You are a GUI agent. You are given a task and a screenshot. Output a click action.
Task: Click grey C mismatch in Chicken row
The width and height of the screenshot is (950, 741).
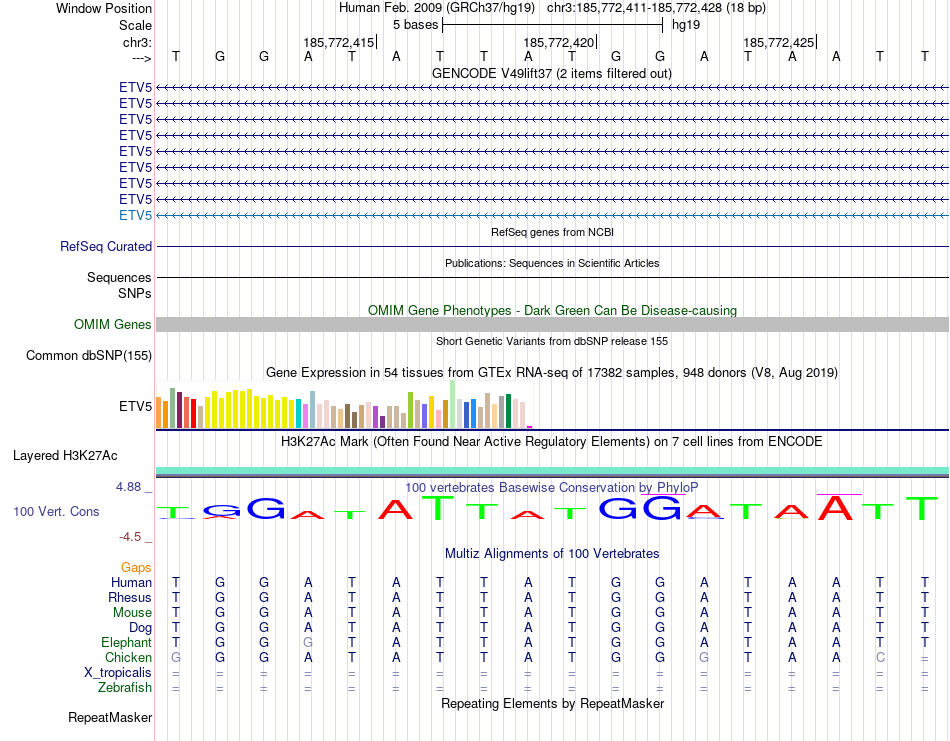880,657
